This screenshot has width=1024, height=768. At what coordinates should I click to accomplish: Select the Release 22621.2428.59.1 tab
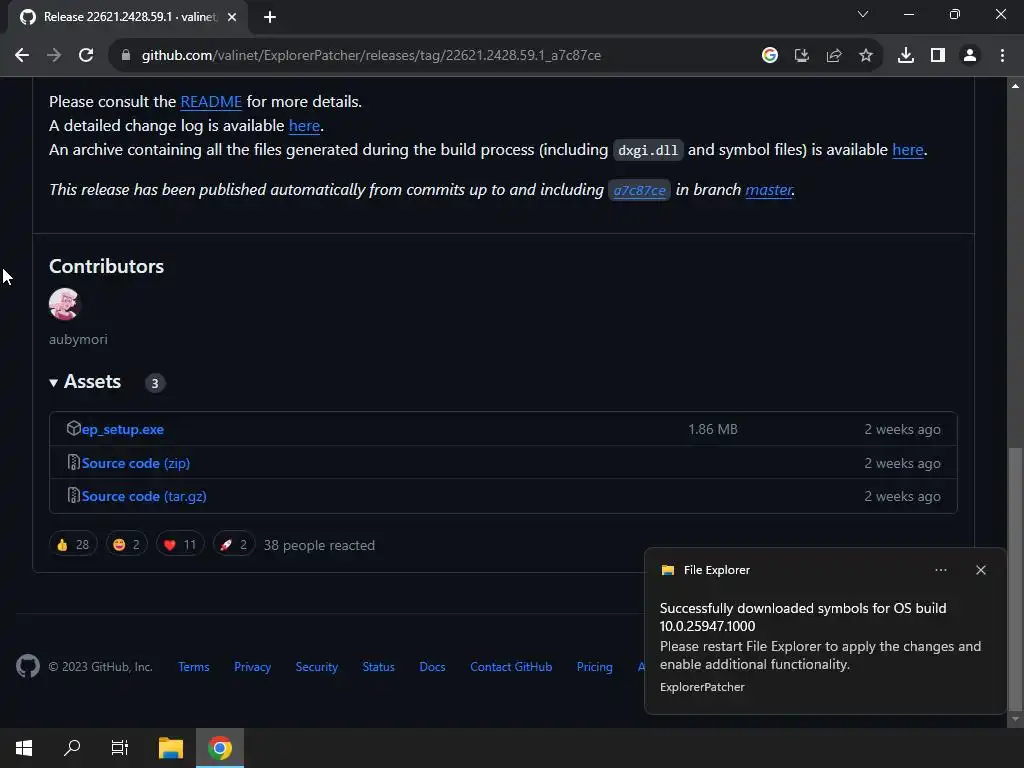pyautogui.click(x=127, y=17)
